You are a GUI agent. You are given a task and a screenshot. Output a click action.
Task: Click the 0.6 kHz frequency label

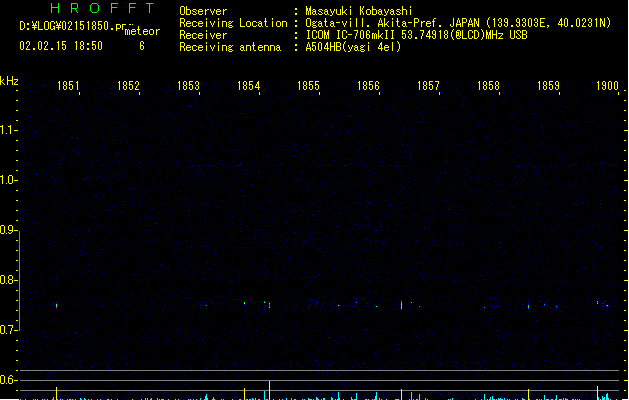pos(8,380)
